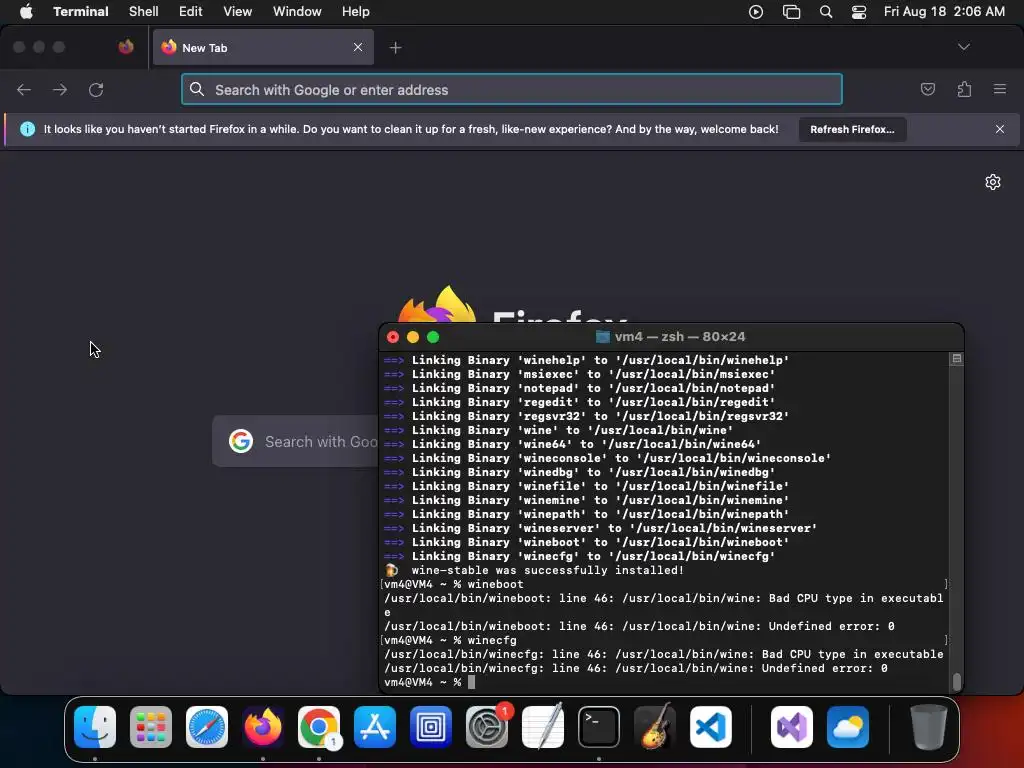1024x768 pixels.
Task: Launch GarageBand from the Dock
Action: tap(654, 726)
